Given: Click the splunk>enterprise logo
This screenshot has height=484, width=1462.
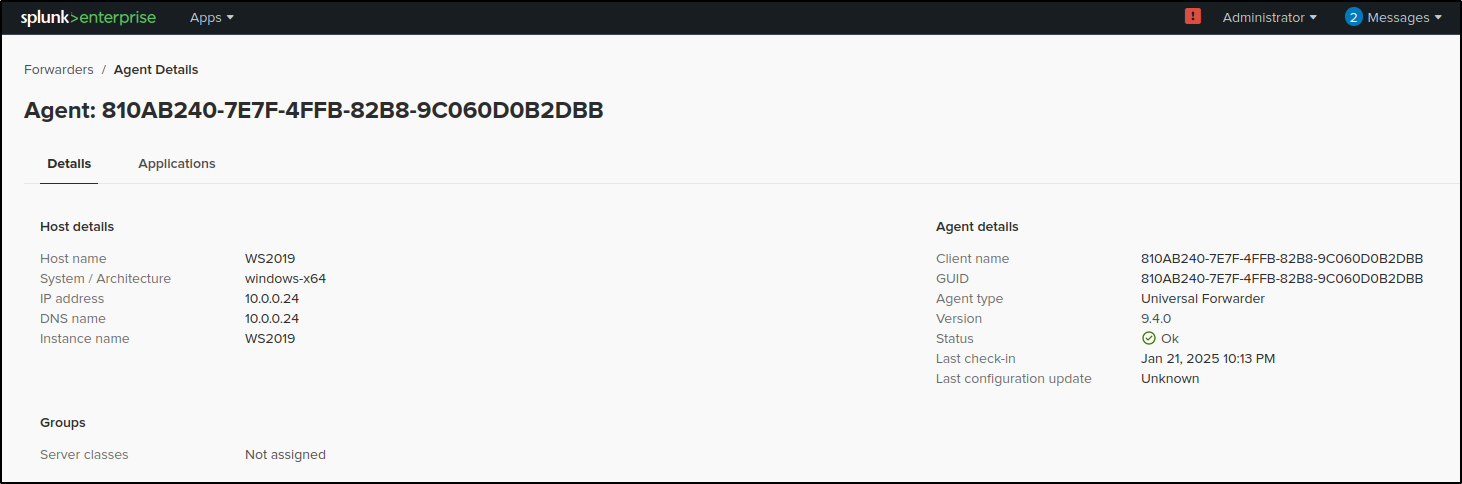Looking at the screenshot, I should (x=89, y=17).
